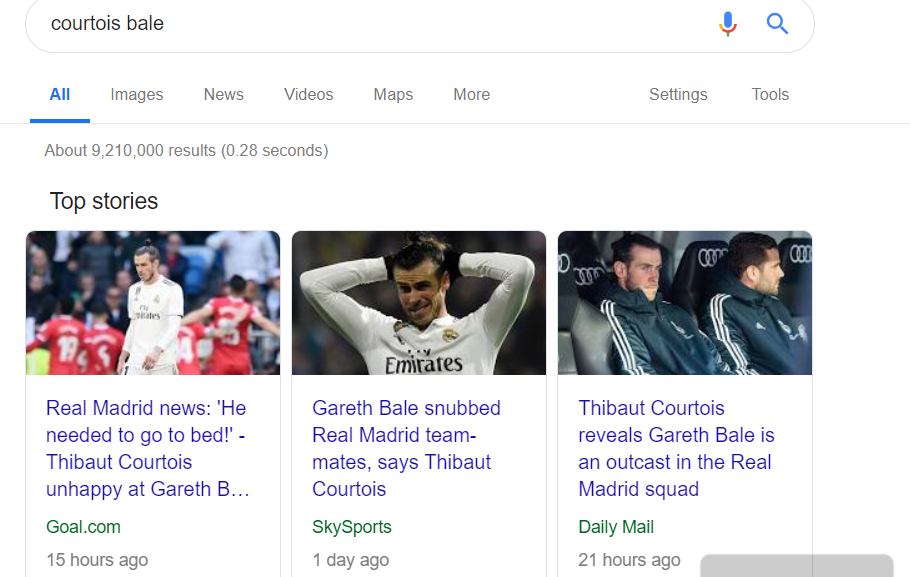Open 'Gareth Bale snubbed Real Madrid team-mates' headline
The width and height of the screenshot is (910, 577).
click(x=406, y=449)
